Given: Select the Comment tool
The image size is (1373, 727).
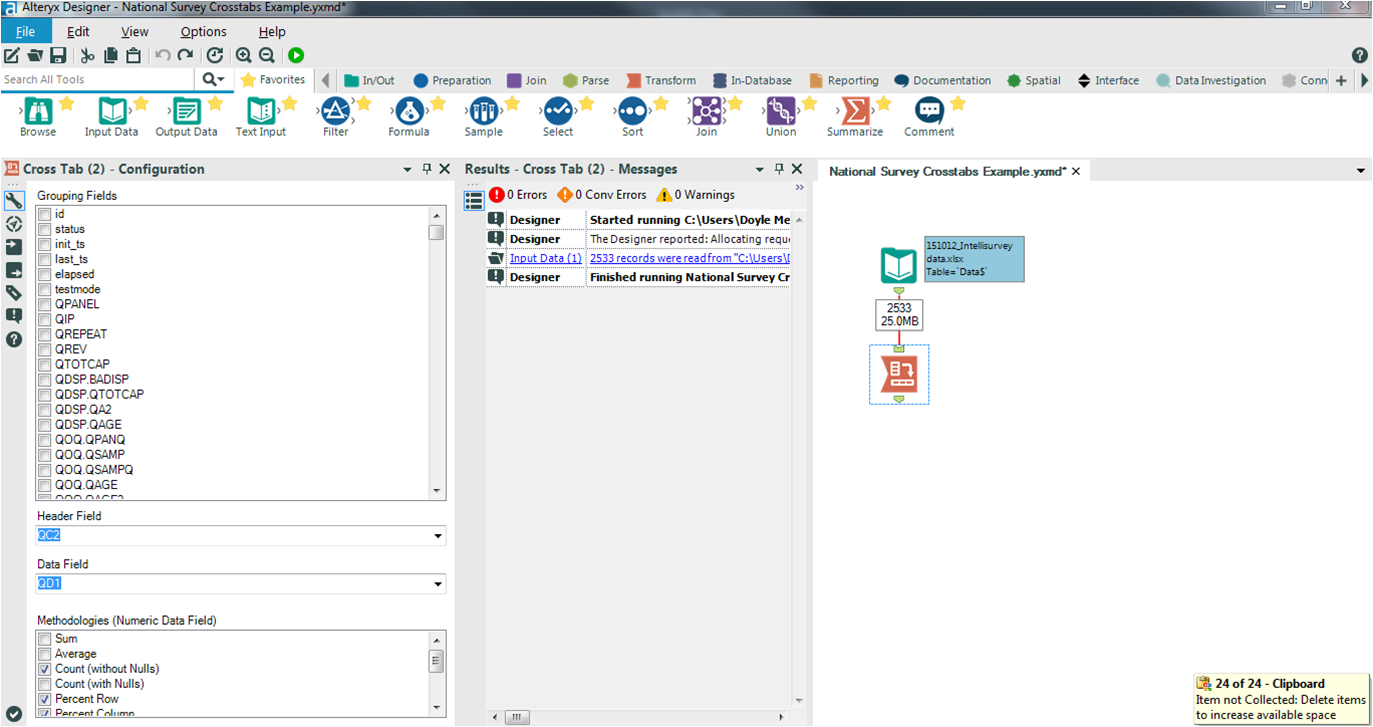Looking at the screenshot, I should [929, 117].
